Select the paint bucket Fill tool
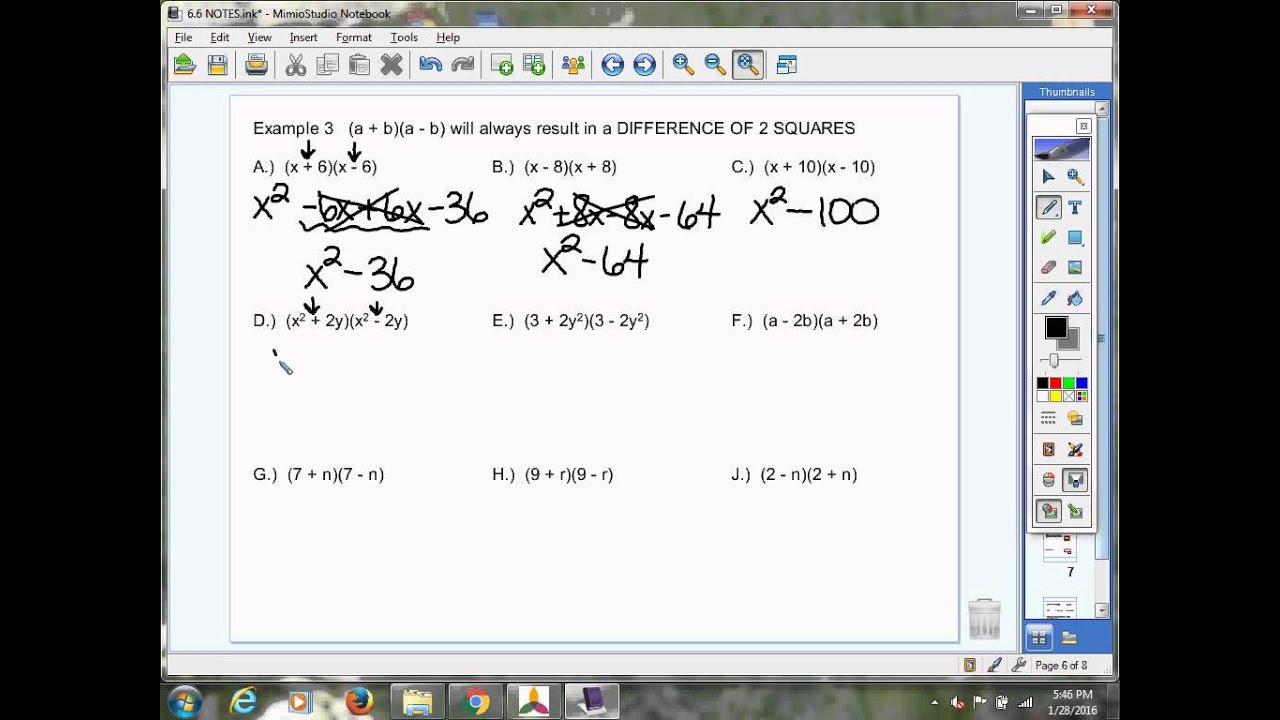This screenshot has width=1280, height=720. [1075, 298]
